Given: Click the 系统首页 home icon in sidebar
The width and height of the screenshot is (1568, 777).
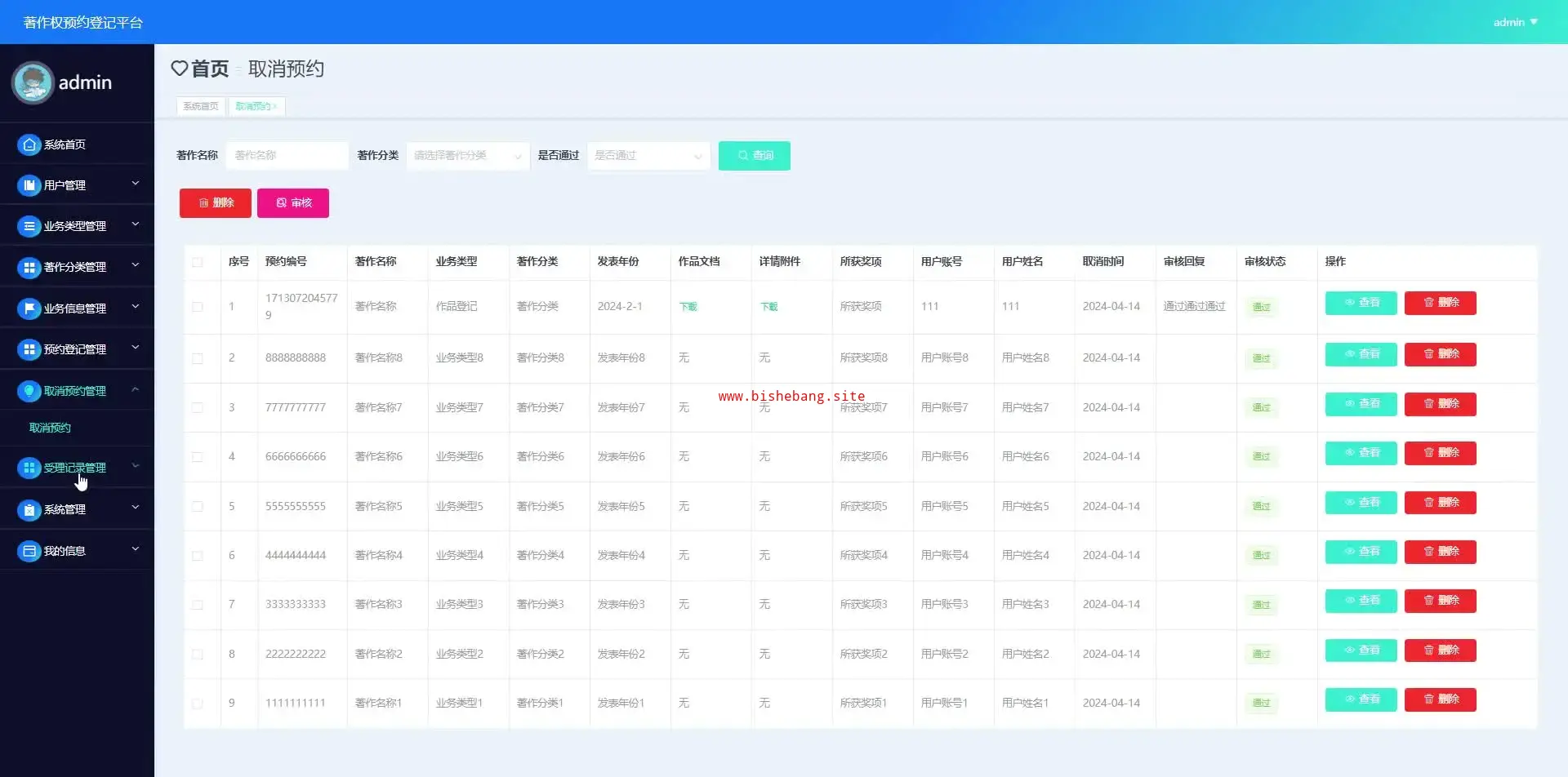Looking at the screenshot, I should coord(29,144).
